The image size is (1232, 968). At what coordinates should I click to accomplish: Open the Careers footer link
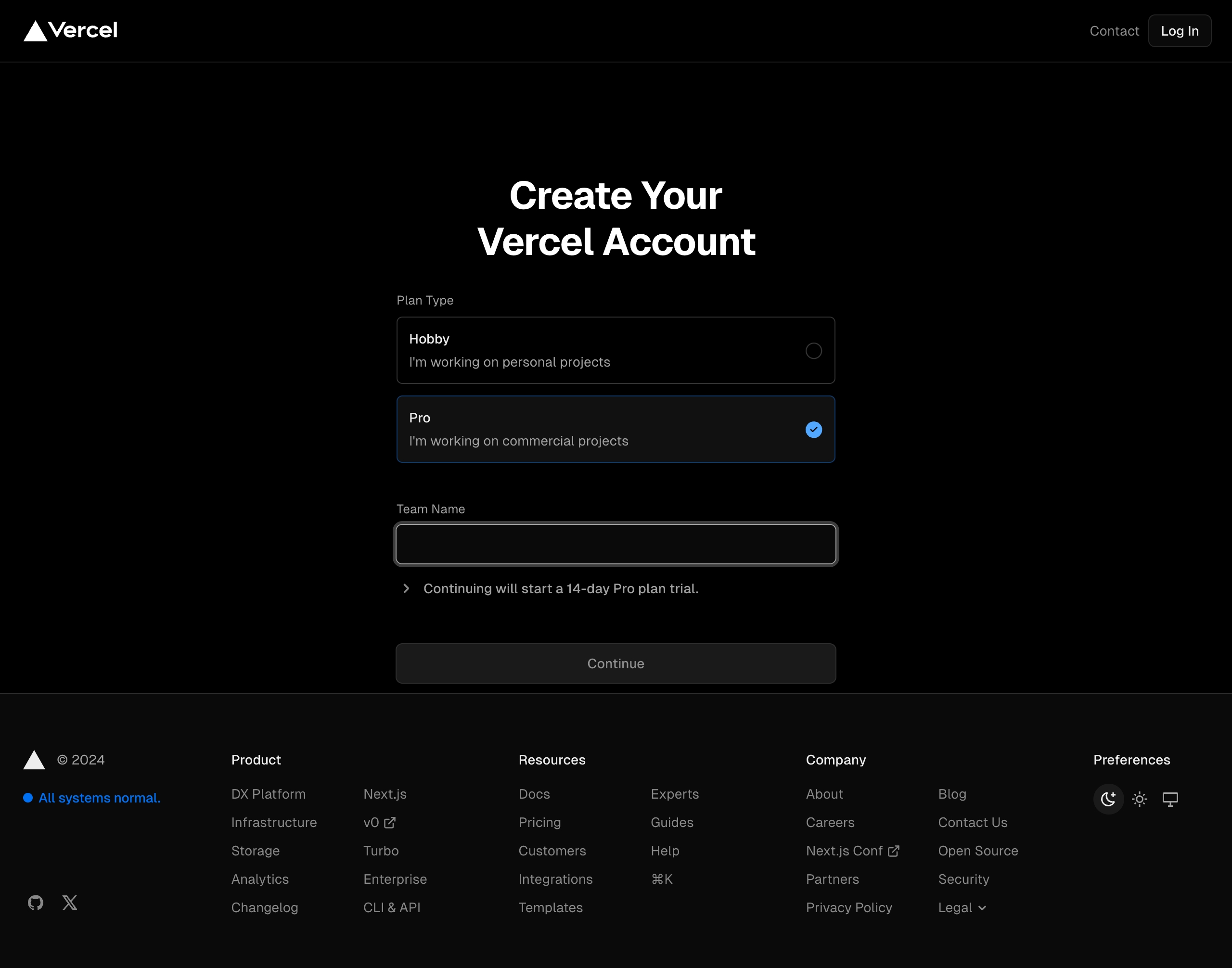(830, 822)
